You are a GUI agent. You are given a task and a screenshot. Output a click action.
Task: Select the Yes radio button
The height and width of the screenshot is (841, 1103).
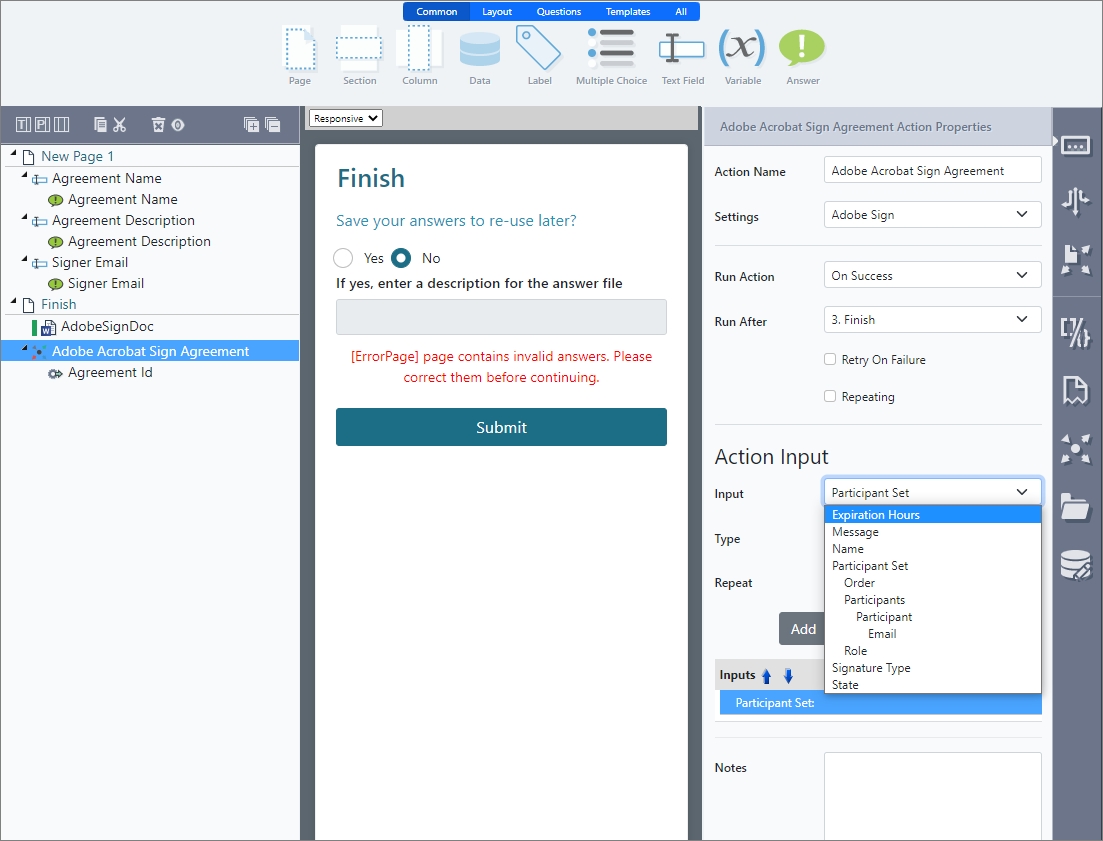[343, 258]
